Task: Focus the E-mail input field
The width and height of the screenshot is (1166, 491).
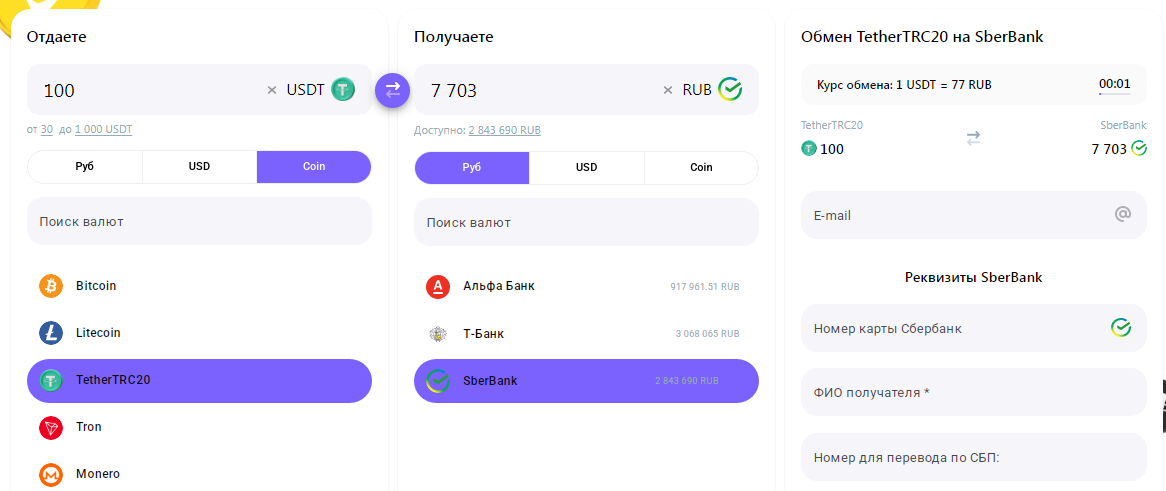Action: 973,215
